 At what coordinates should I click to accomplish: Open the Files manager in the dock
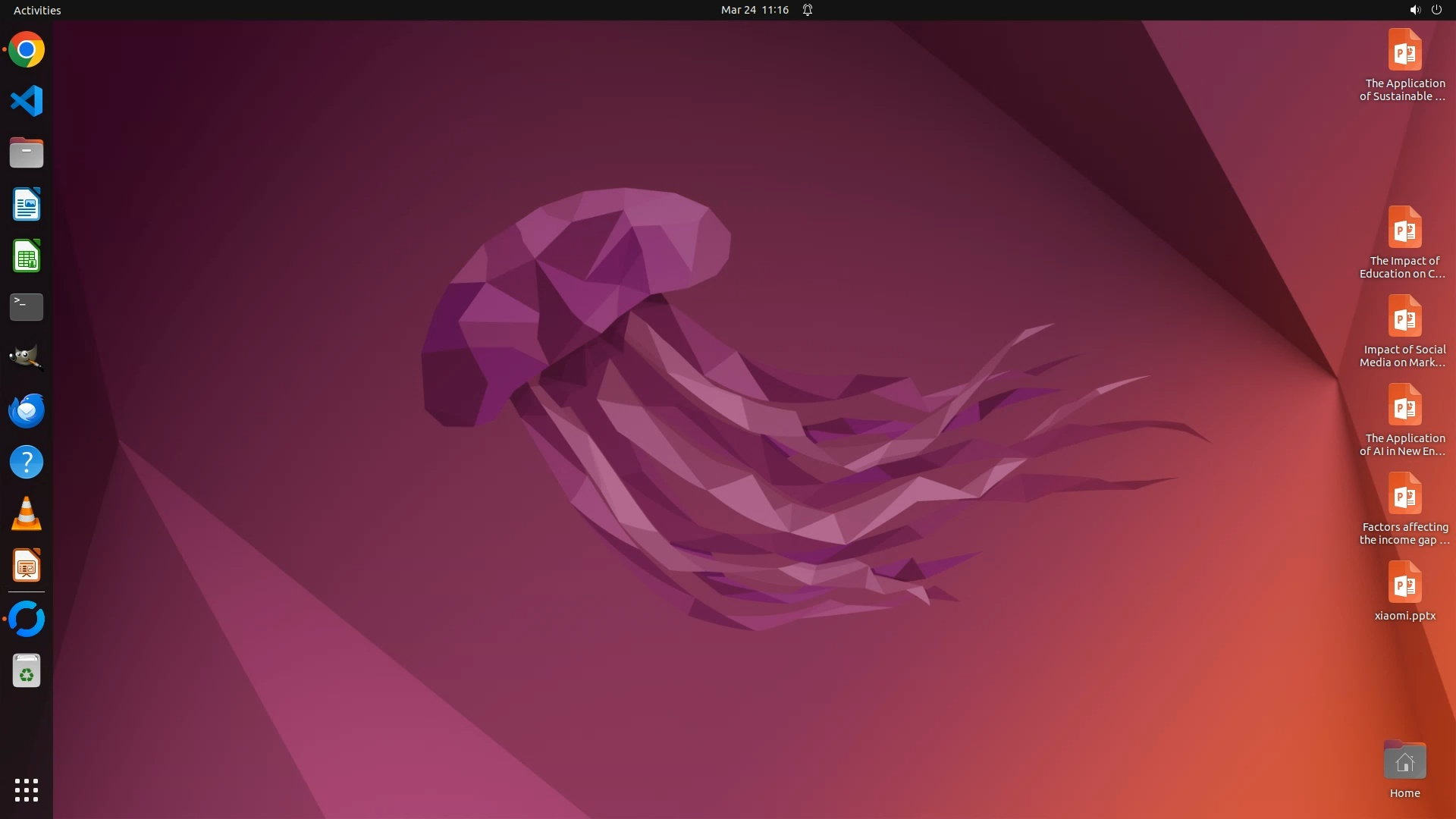tap(27, 152)
